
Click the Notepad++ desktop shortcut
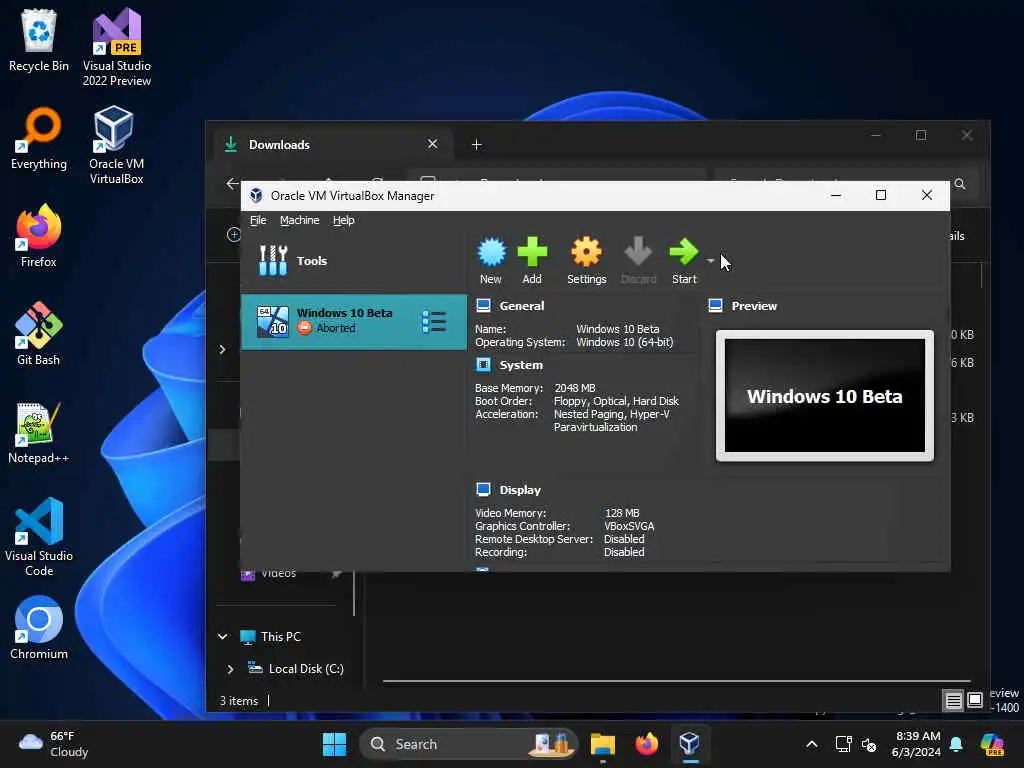(39, 432)
